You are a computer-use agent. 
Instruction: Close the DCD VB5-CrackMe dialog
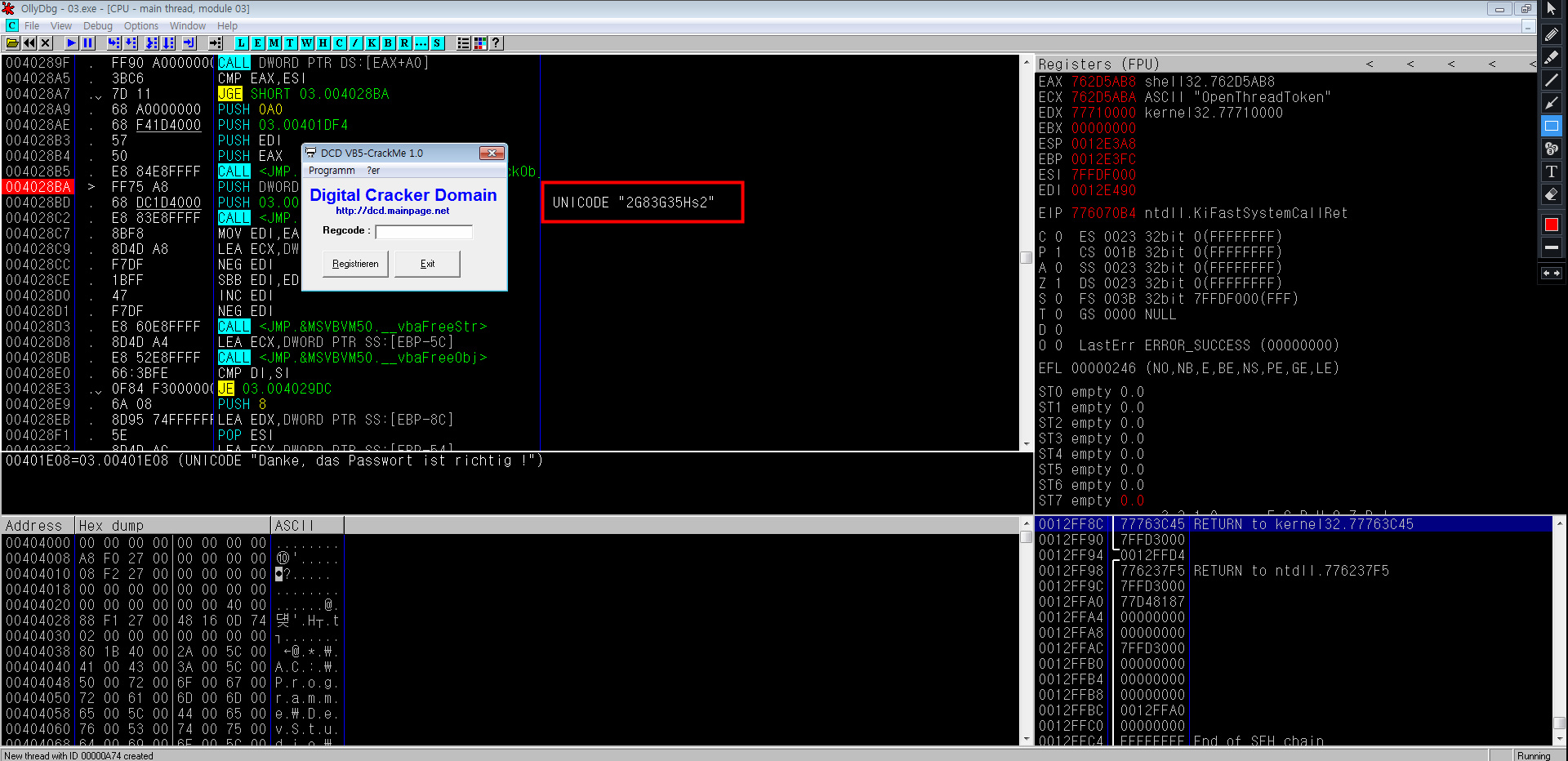[492, 153]
